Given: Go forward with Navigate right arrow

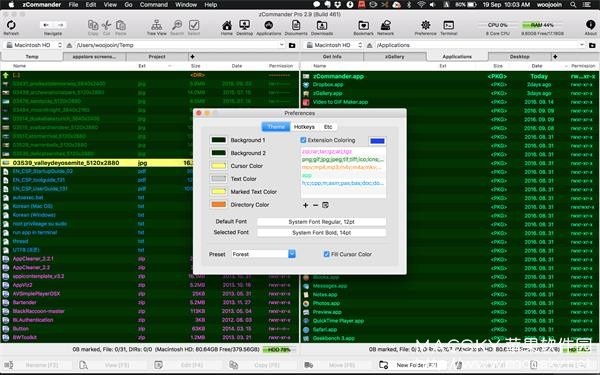Looking at the screenshot, I should (x=60, y=25).
